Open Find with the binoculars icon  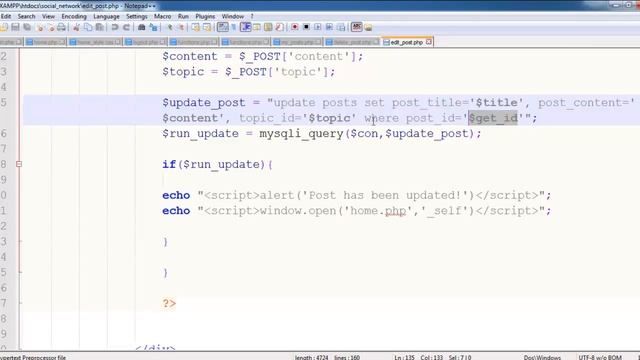(142, 27)
